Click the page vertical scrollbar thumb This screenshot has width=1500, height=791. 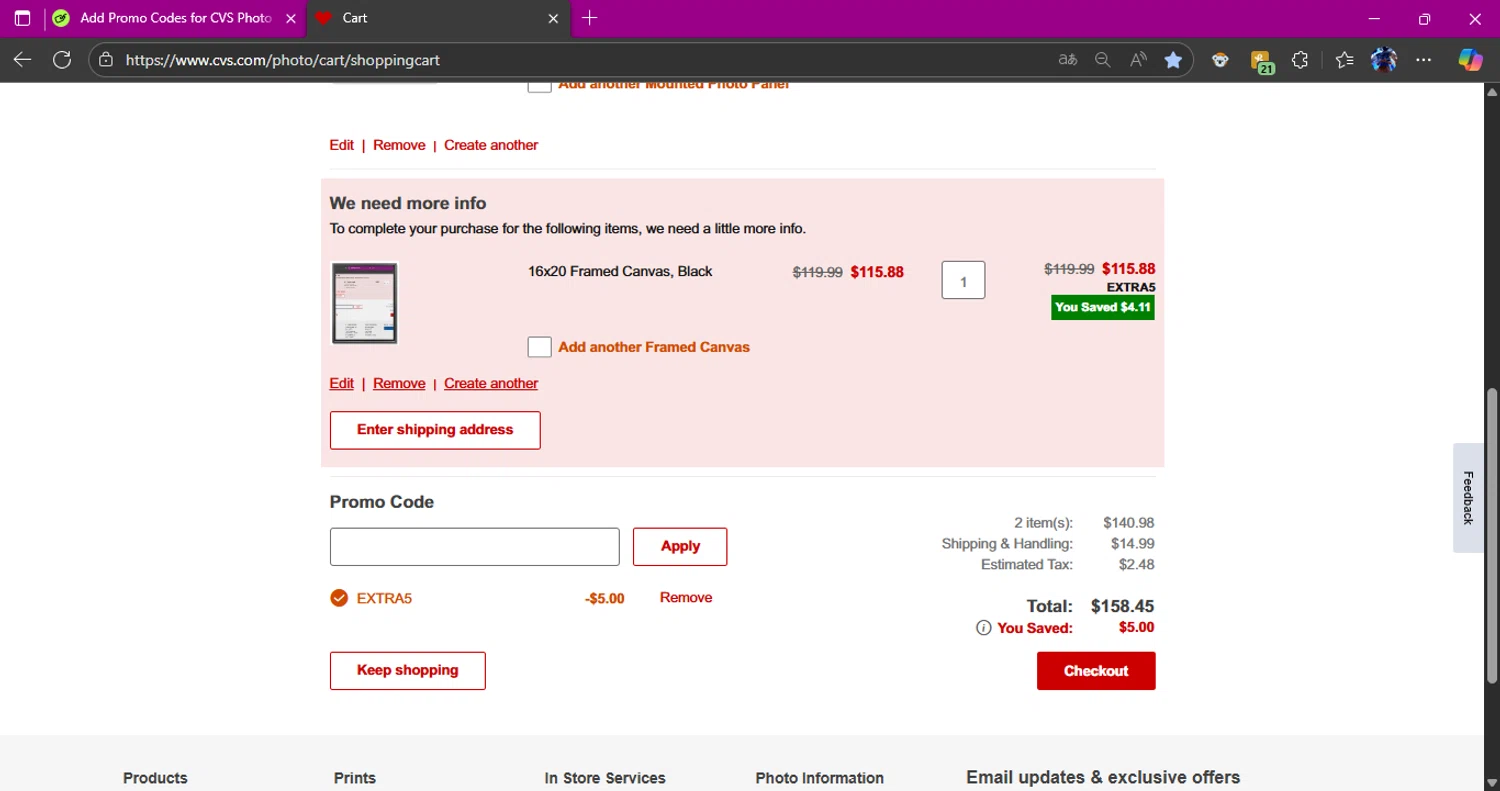pos(1492,535)
